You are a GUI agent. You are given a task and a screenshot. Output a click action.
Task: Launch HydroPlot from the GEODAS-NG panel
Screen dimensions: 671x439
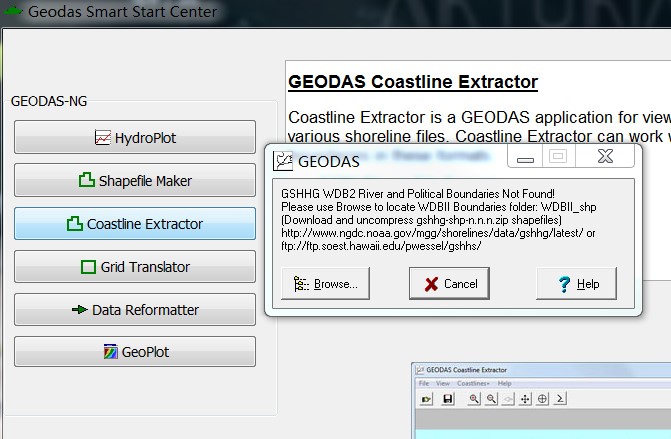135,137
